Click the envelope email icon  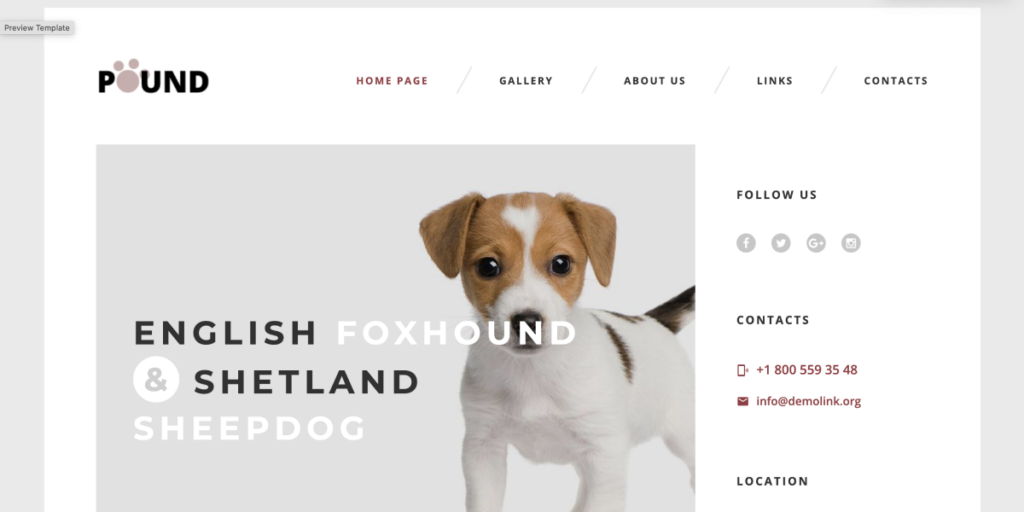[x=743, y=401]
